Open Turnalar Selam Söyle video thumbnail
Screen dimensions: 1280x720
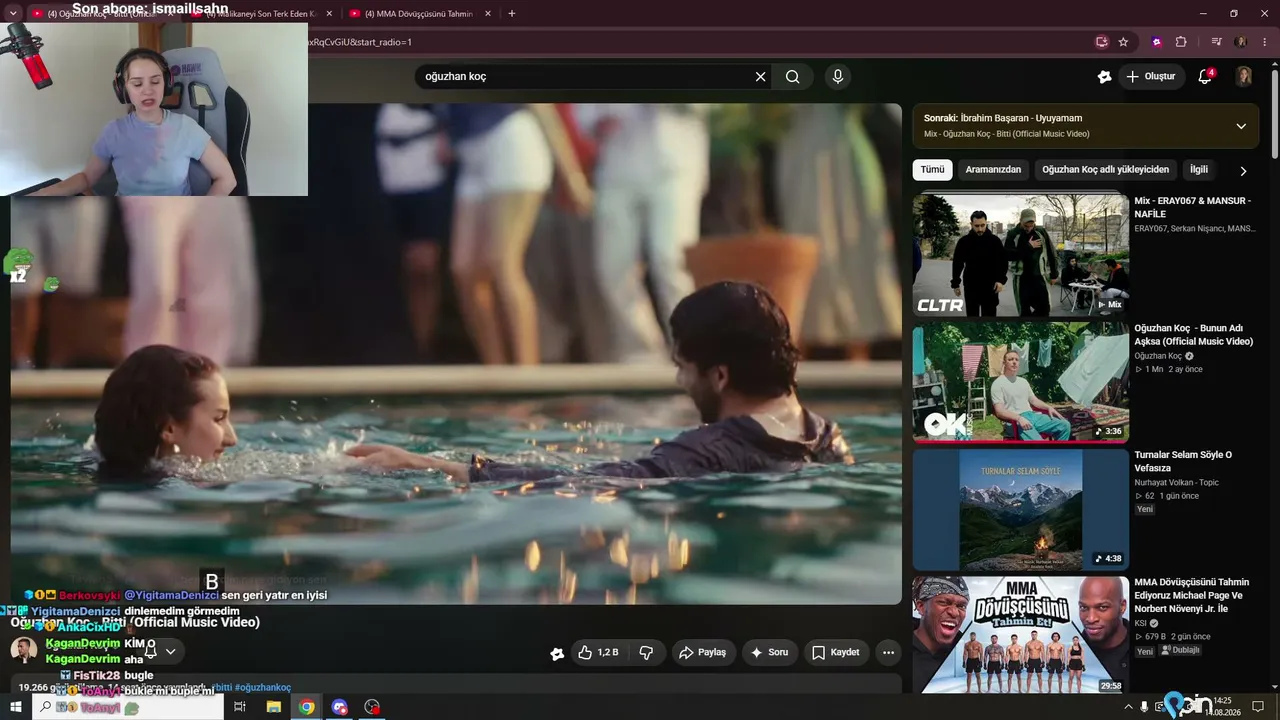[1020, 509]
